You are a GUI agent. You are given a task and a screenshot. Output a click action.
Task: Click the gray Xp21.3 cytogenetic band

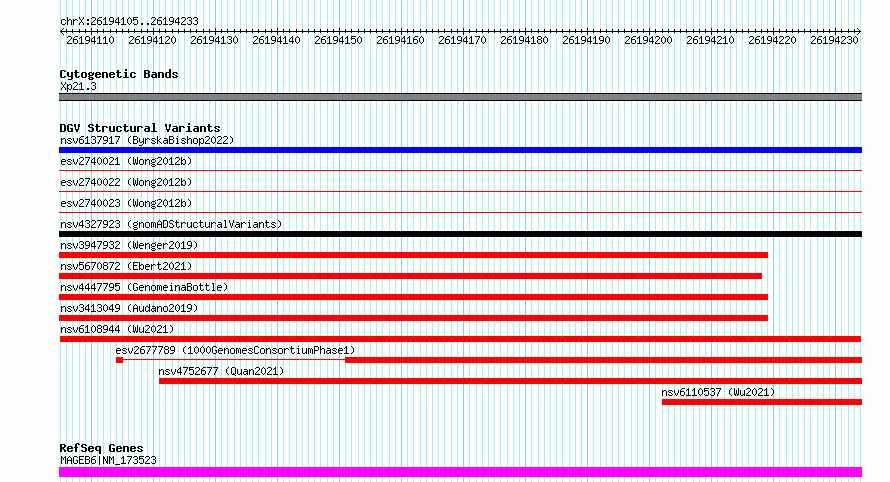click(460, 97)
